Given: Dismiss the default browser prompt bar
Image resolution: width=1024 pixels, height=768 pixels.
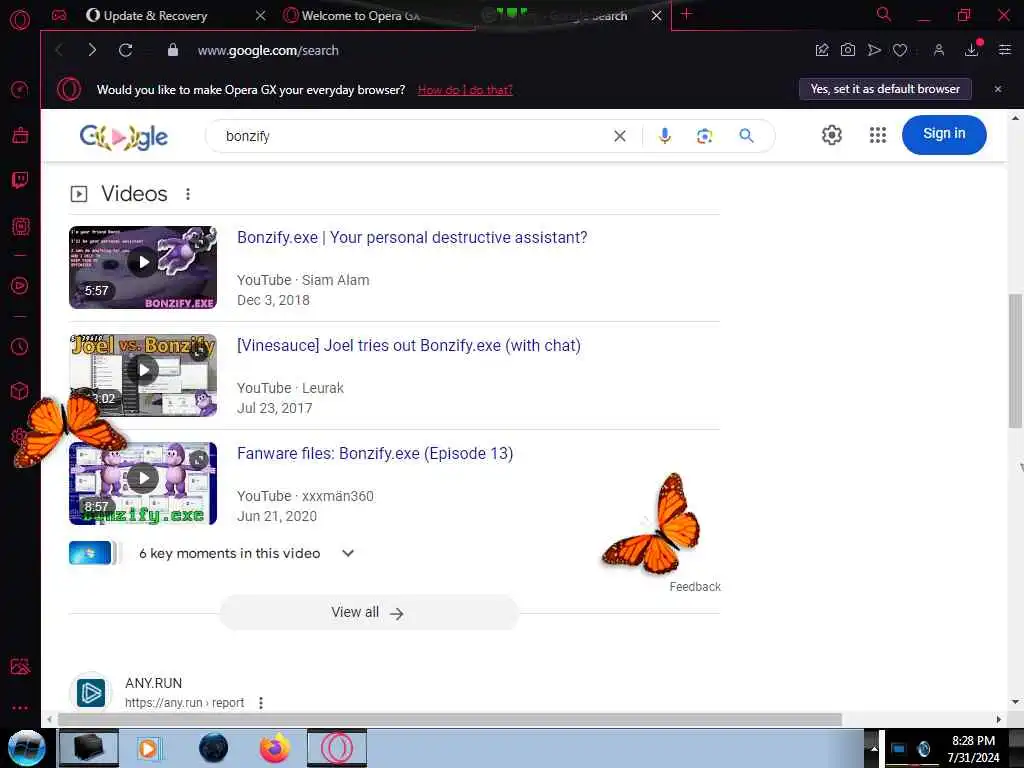Looking at the screenshot, I should [x=998, y=89].
